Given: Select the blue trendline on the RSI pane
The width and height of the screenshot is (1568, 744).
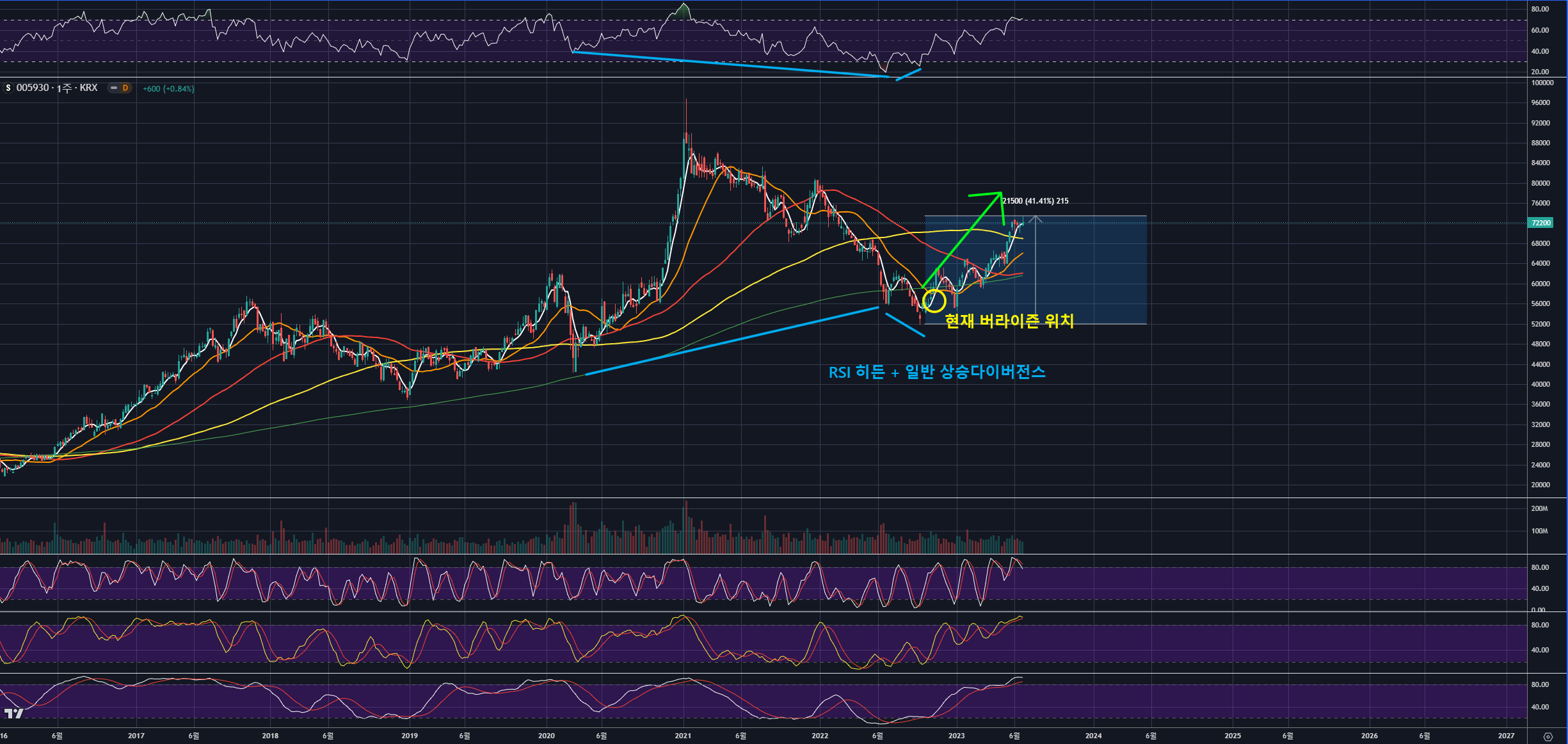Looking at the screenshot, I should coord(730,64).
